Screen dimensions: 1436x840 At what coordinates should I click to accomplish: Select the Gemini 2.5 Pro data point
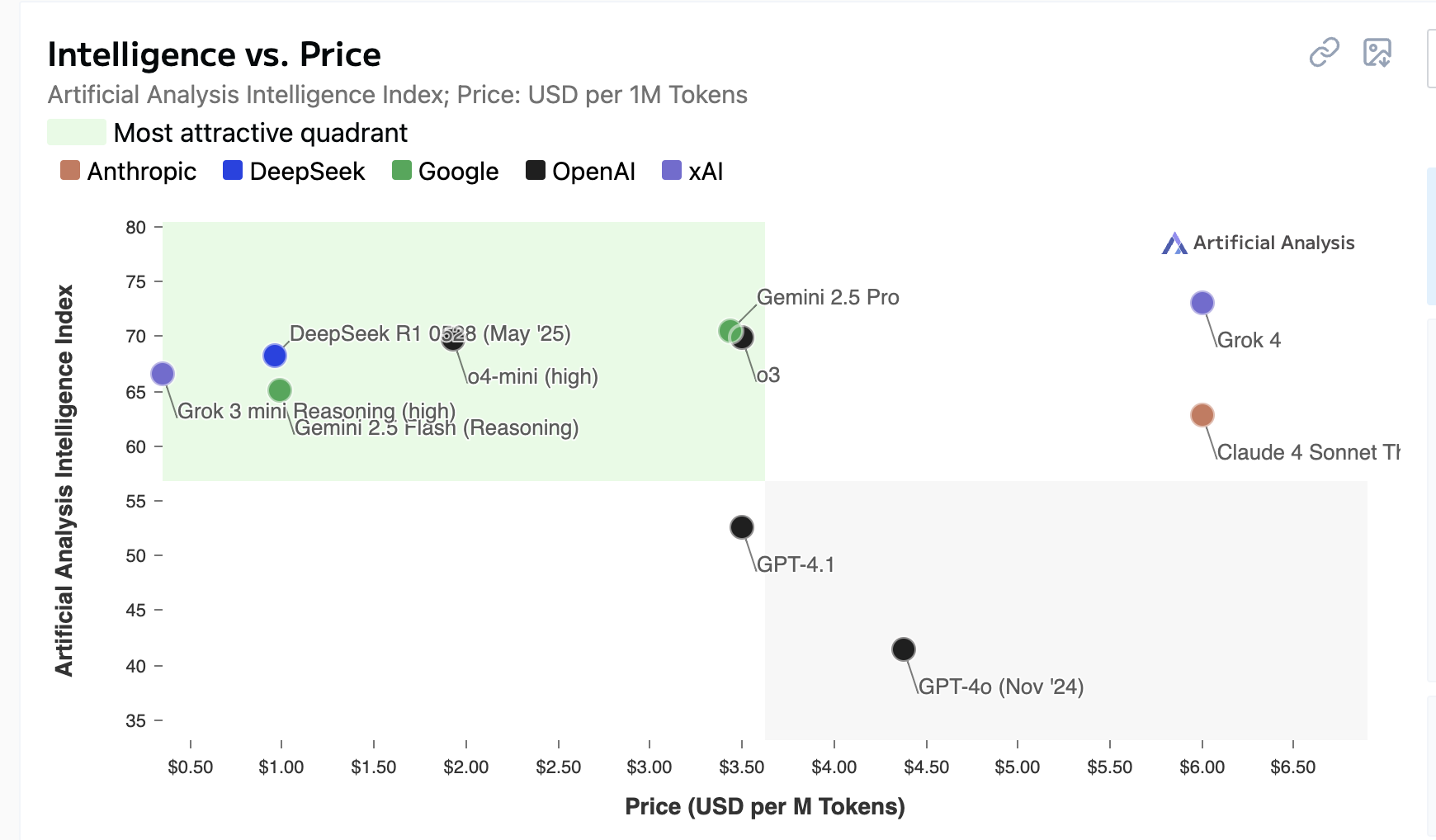(x=727, y=331)
